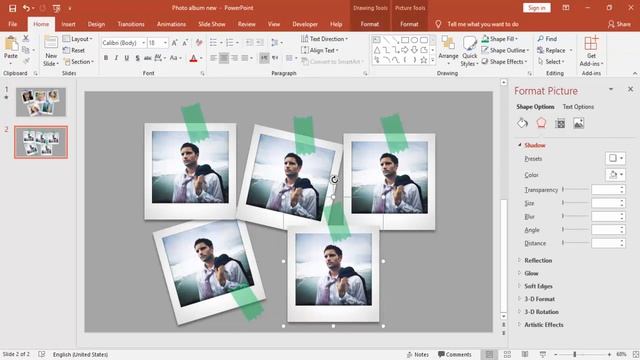Viewport: 640px width, 360px height.
Task: Click the Clear All Formatting icon
Action: [199, 43]
